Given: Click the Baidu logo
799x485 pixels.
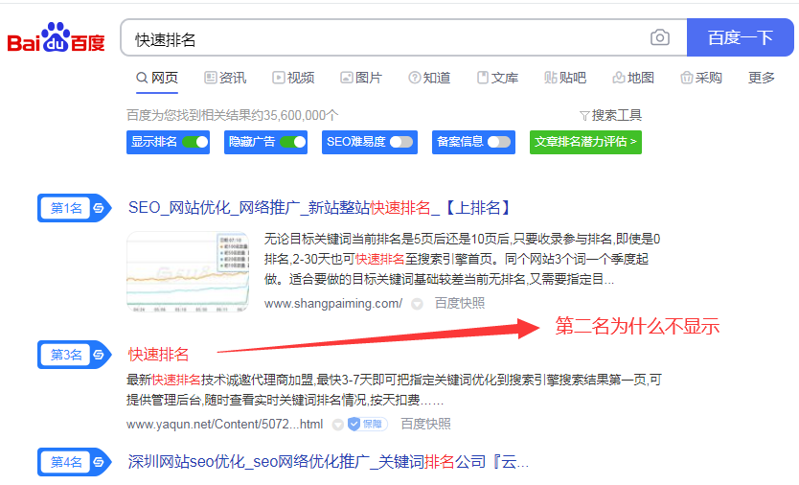Looking at the screenshot, I should (x=56, y=38).
